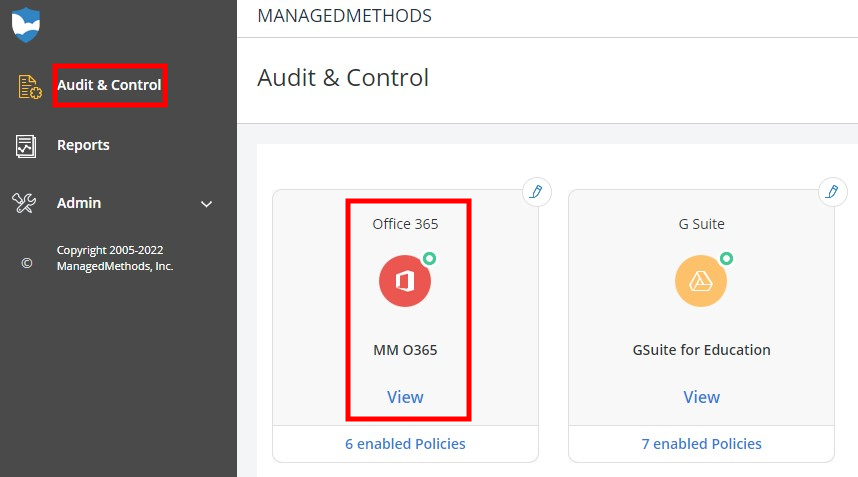The width and height of the screenshot is (858, 477).
Task: Click the green status dot on Office 365
Action: 429,258
